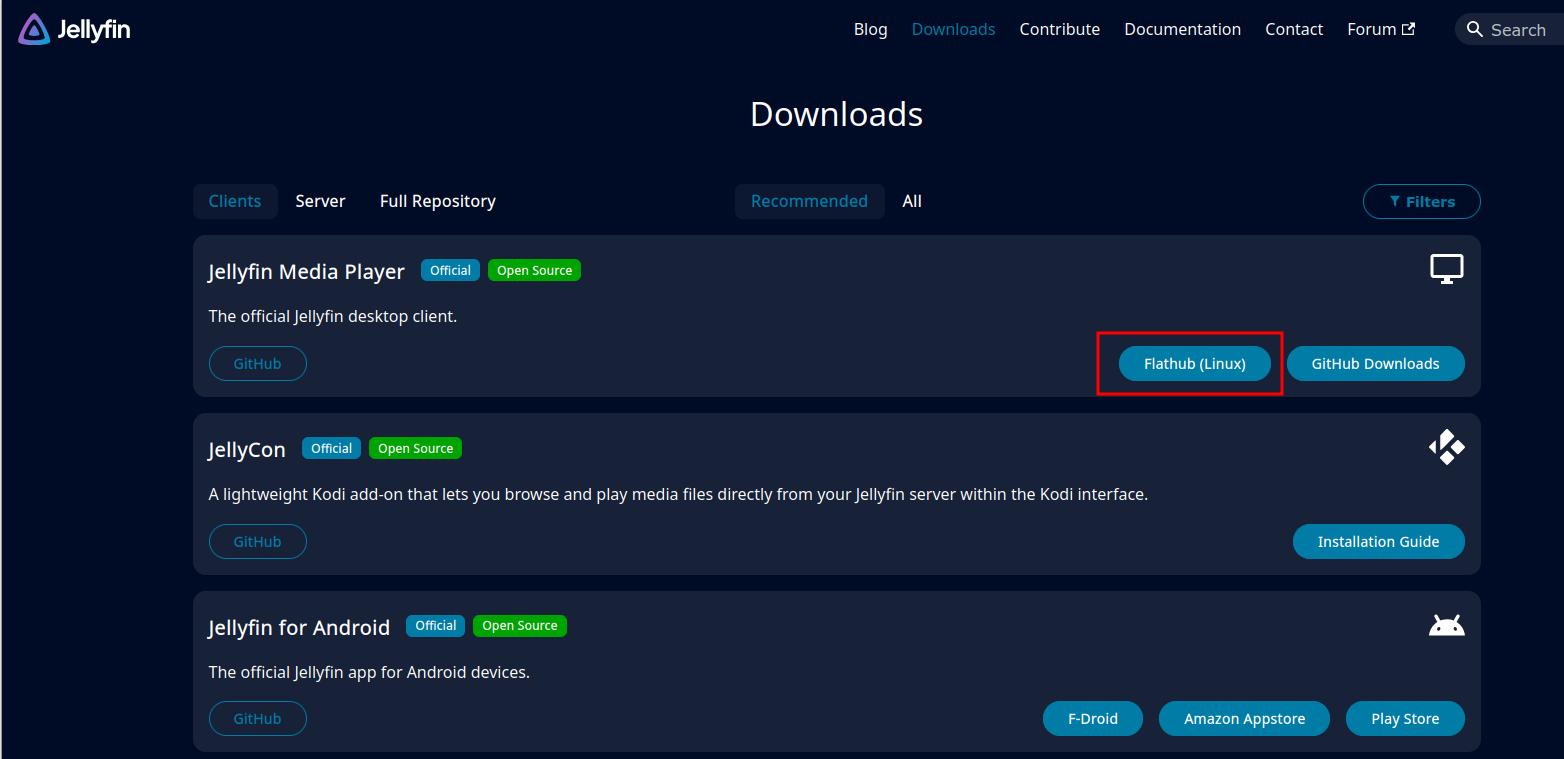Open GitHub link for JellyCon
Image resolution: width=1564 pixels, height=759 pixels.
point(257,541)
